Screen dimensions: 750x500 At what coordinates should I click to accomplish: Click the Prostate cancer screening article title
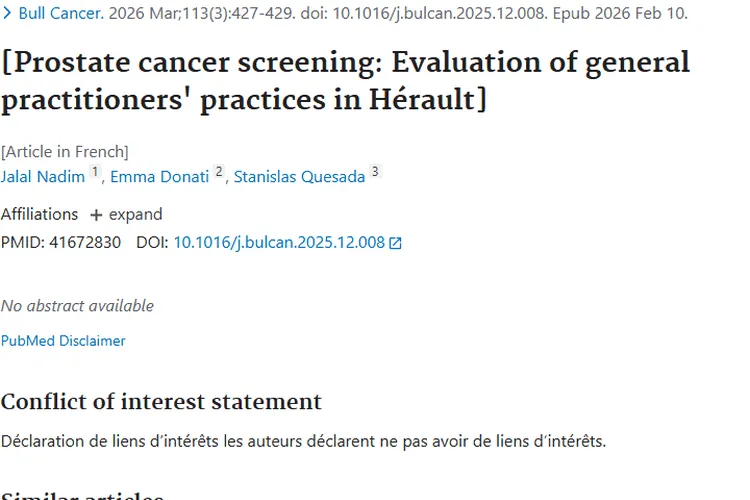point(345,81)
